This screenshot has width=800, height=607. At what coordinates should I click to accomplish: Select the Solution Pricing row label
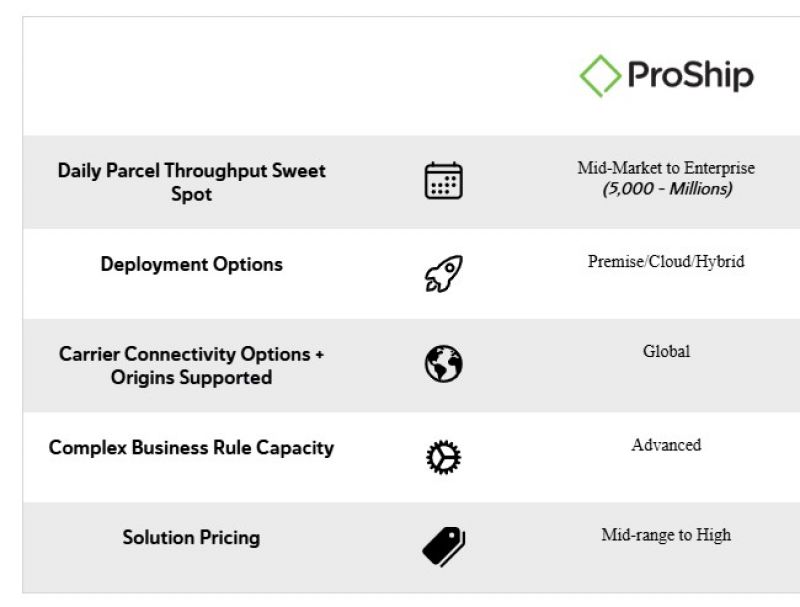pos(191,537)
